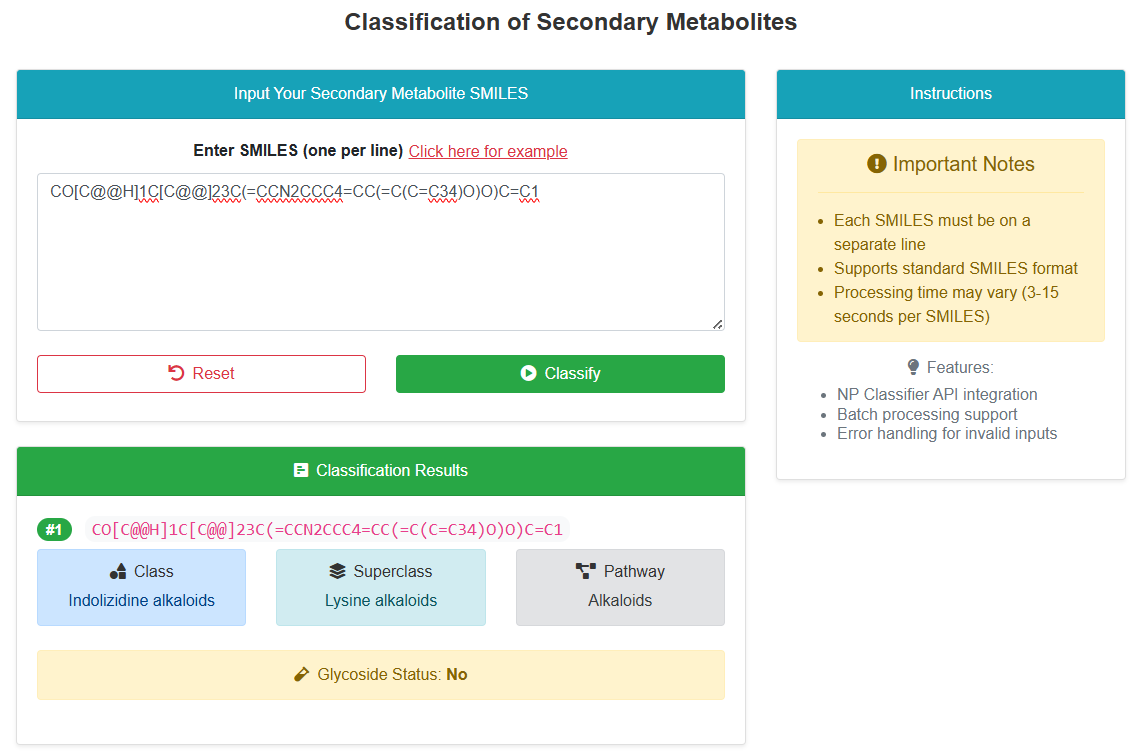Focus the SMILES input text area
The width and height of the screenshot is (1140, 751).
(x=381, y=252)
